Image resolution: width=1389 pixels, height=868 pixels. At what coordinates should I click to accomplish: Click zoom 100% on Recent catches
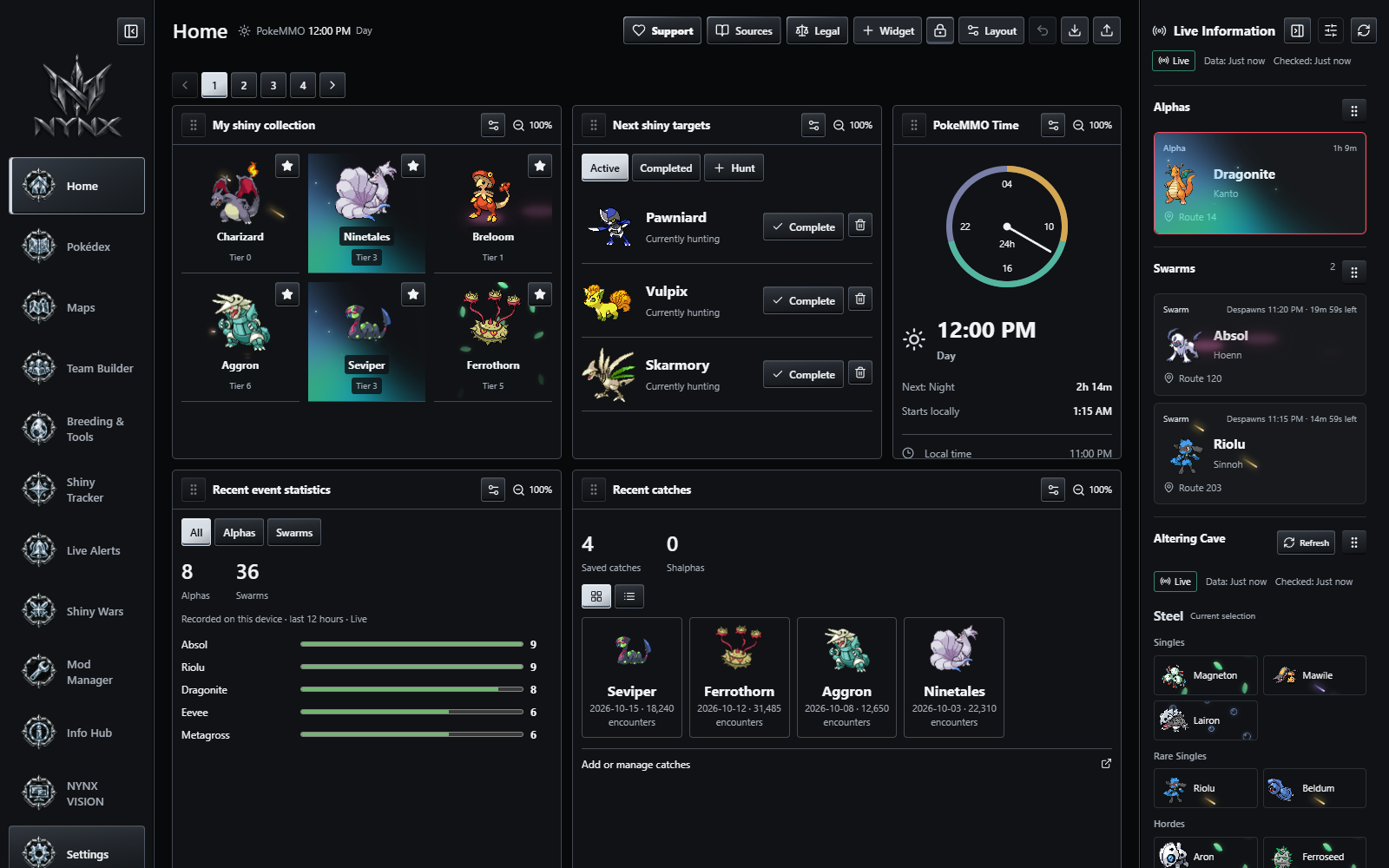click(x=1092, y=490)
